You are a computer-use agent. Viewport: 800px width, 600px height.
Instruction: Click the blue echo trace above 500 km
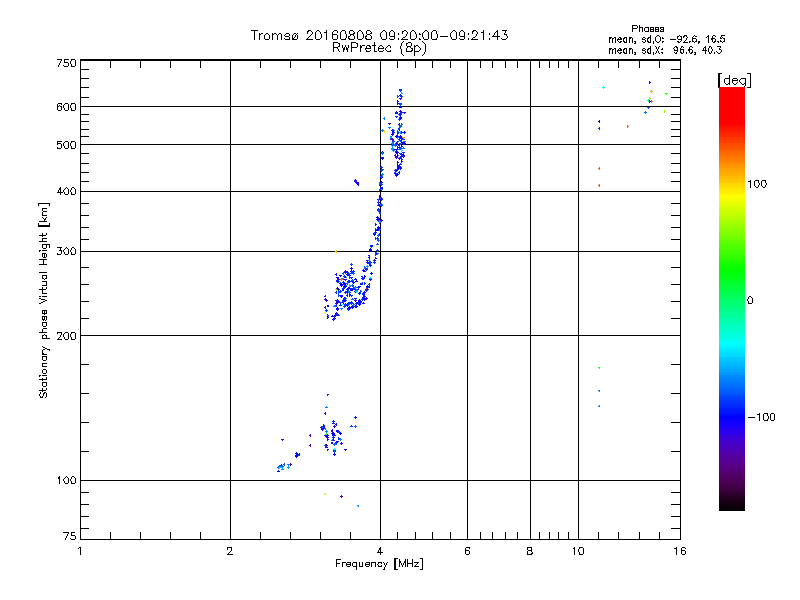399,133
